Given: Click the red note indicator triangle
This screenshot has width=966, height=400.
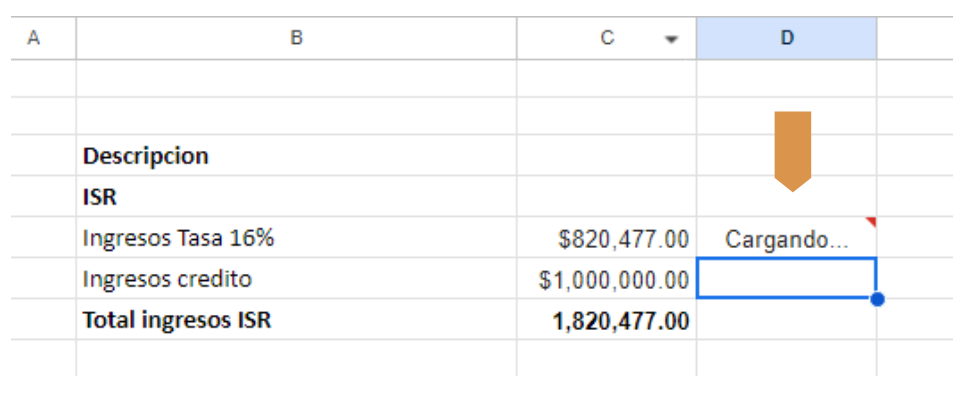Looking at the screenshot, I should coord(870,222).
